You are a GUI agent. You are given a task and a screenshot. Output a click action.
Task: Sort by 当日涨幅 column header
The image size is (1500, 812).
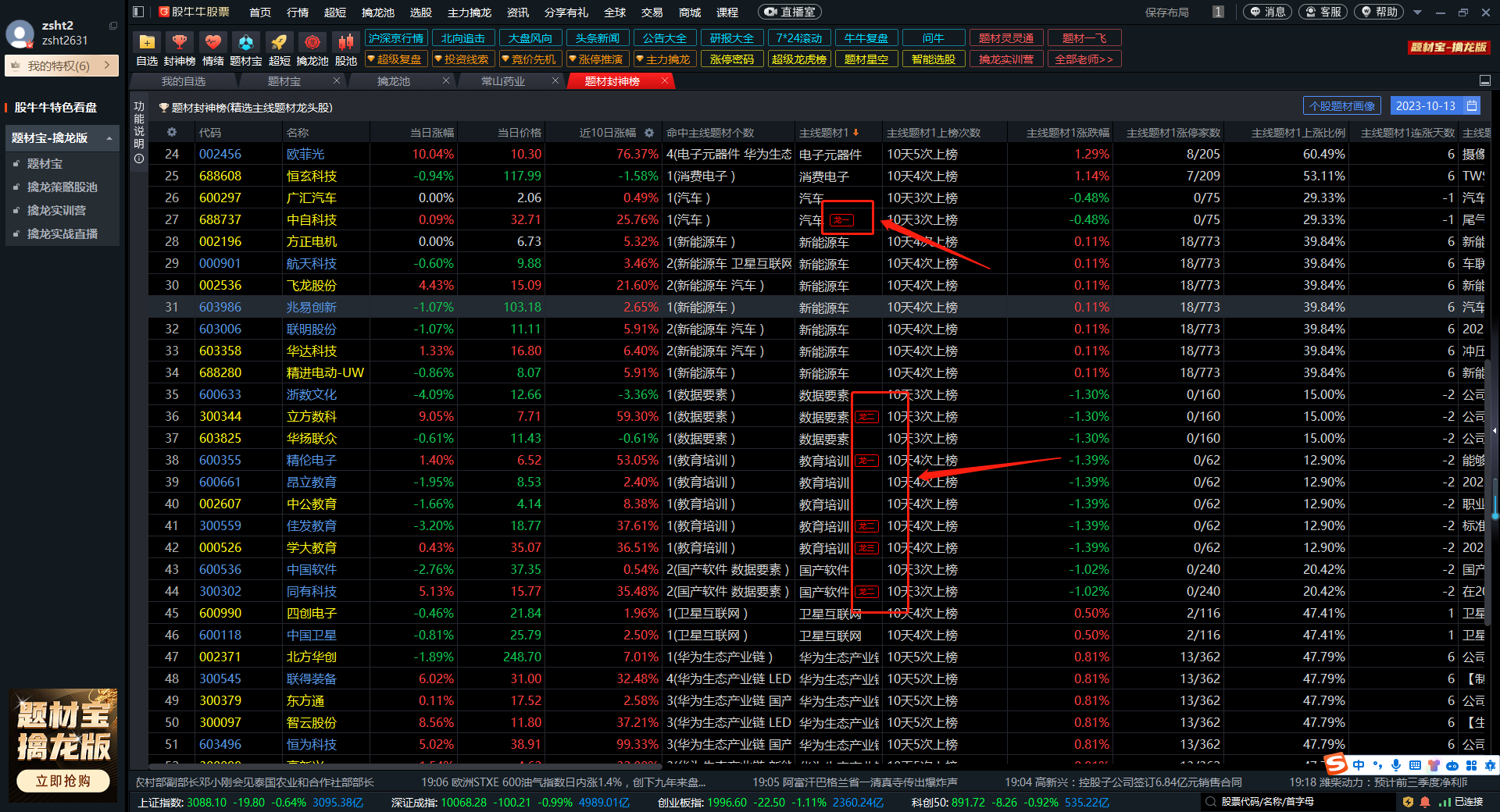(432, 133)
